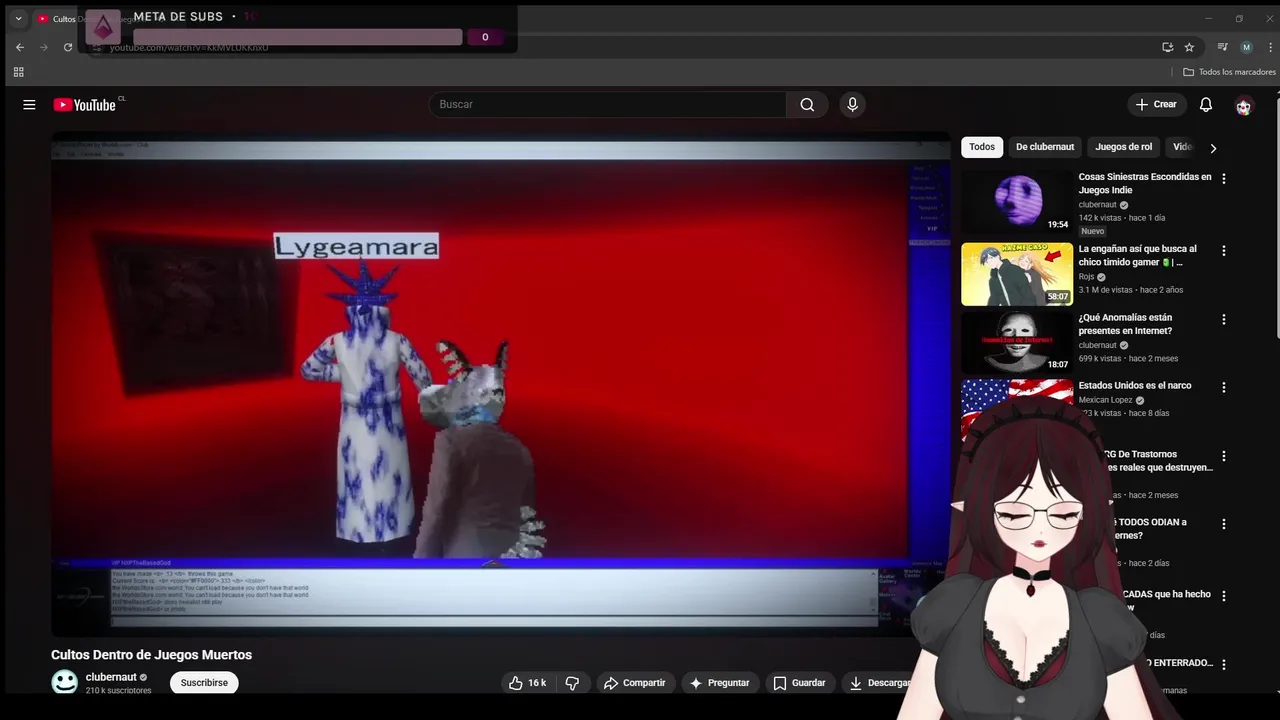Open the YouTube guide hamburger menu
The height and width of the screenshot is (720, 1280).
pyautogui.click(x=29, y=105)
